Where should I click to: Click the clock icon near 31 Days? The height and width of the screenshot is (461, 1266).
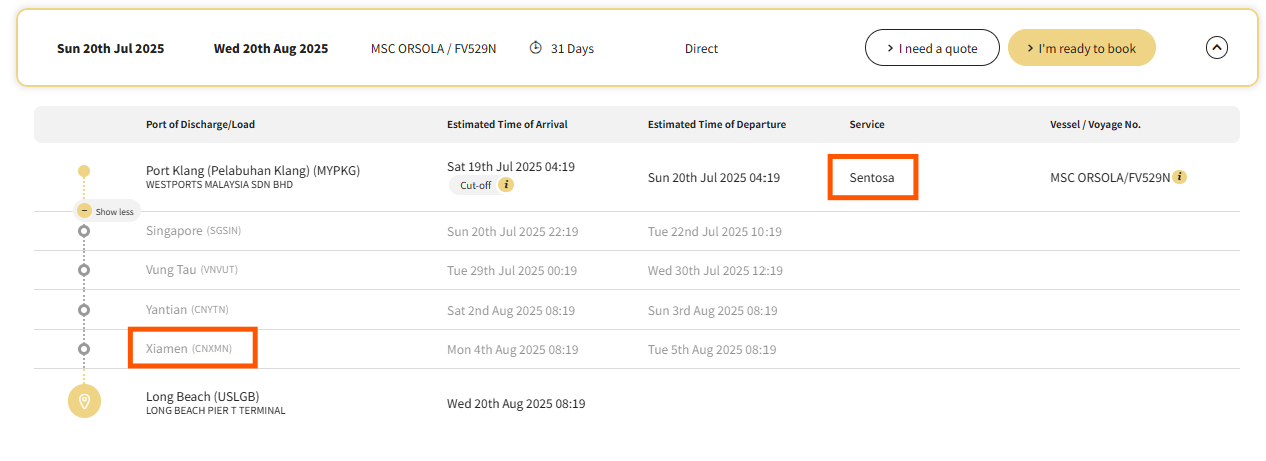(x=536, y=48)
